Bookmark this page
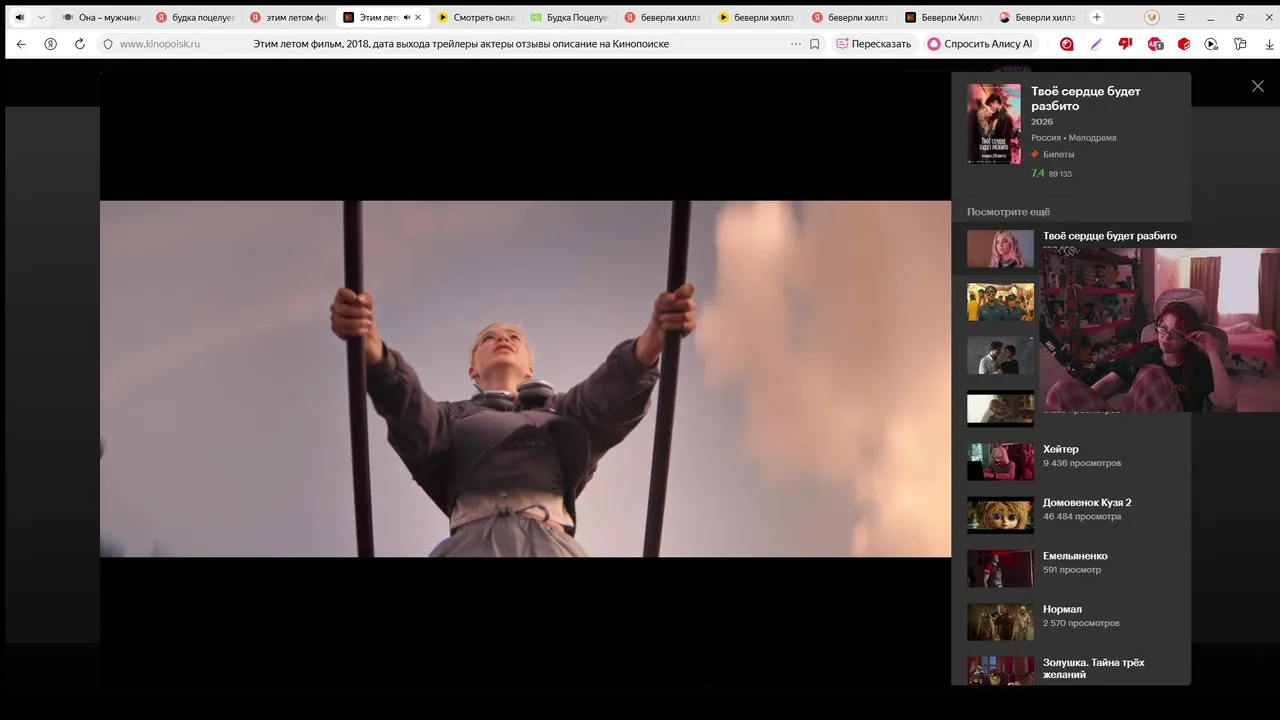This screenshot has height=720, width=1280. (x=815, y=44)
